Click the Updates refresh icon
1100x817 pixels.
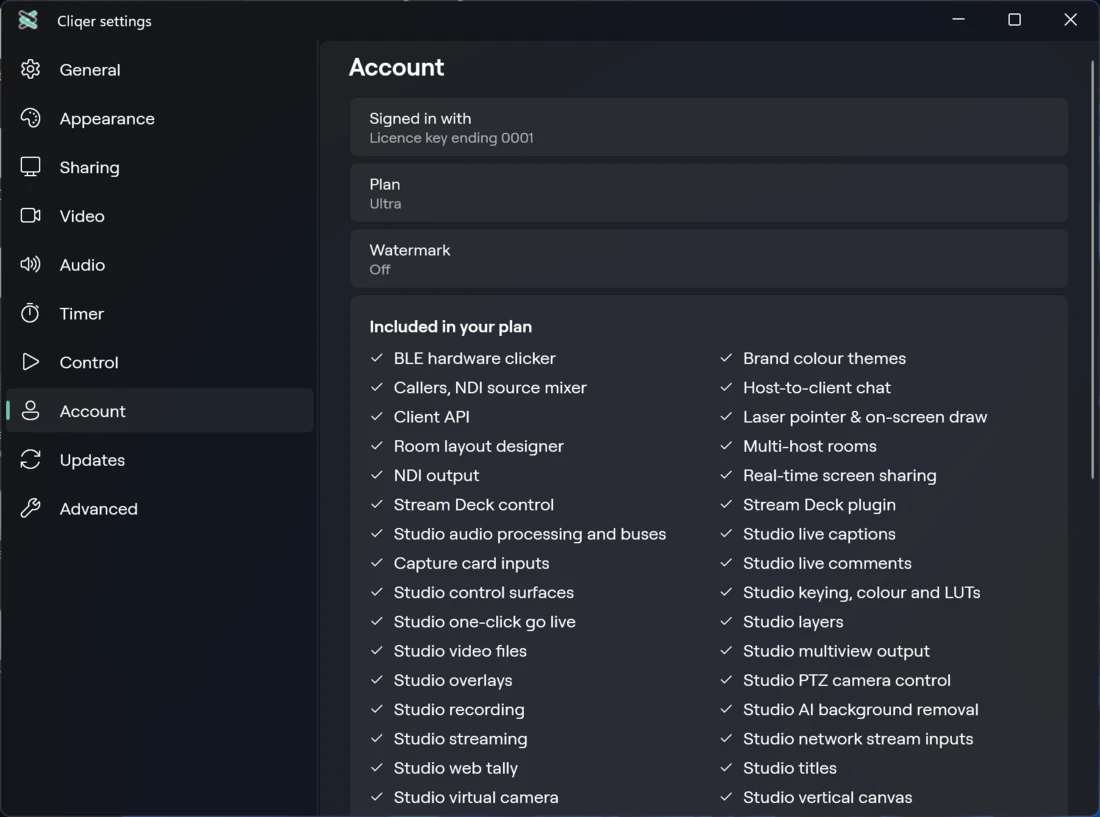(x=30, y=459)
